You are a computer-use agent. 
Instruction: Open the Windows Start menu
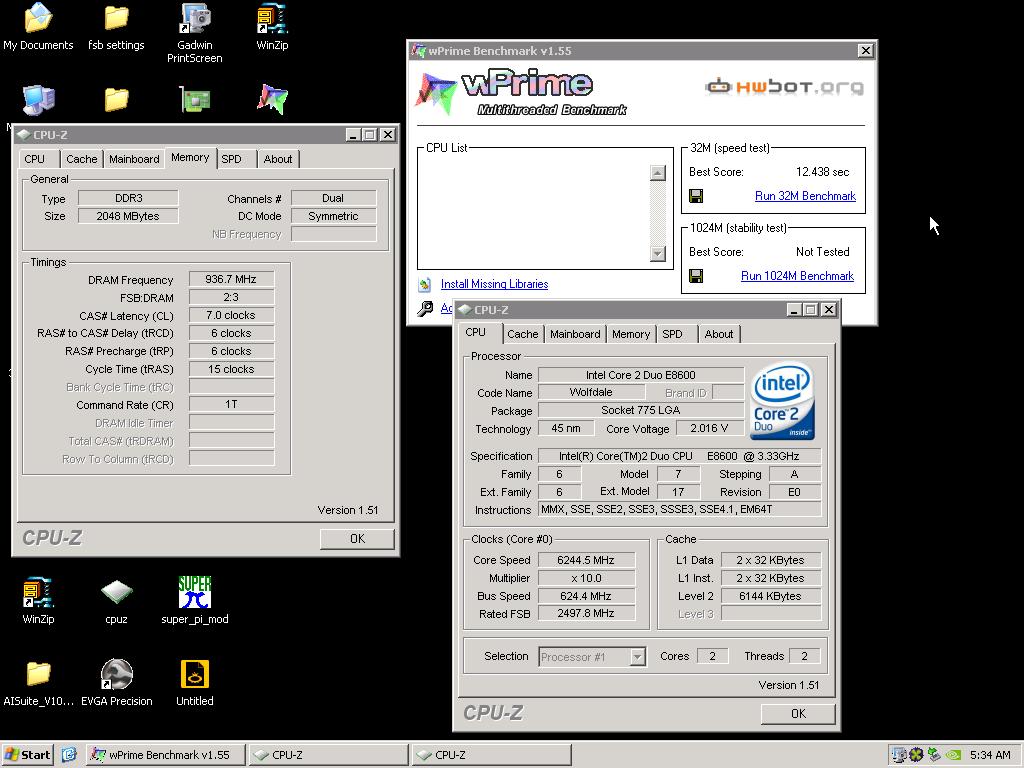27,755
